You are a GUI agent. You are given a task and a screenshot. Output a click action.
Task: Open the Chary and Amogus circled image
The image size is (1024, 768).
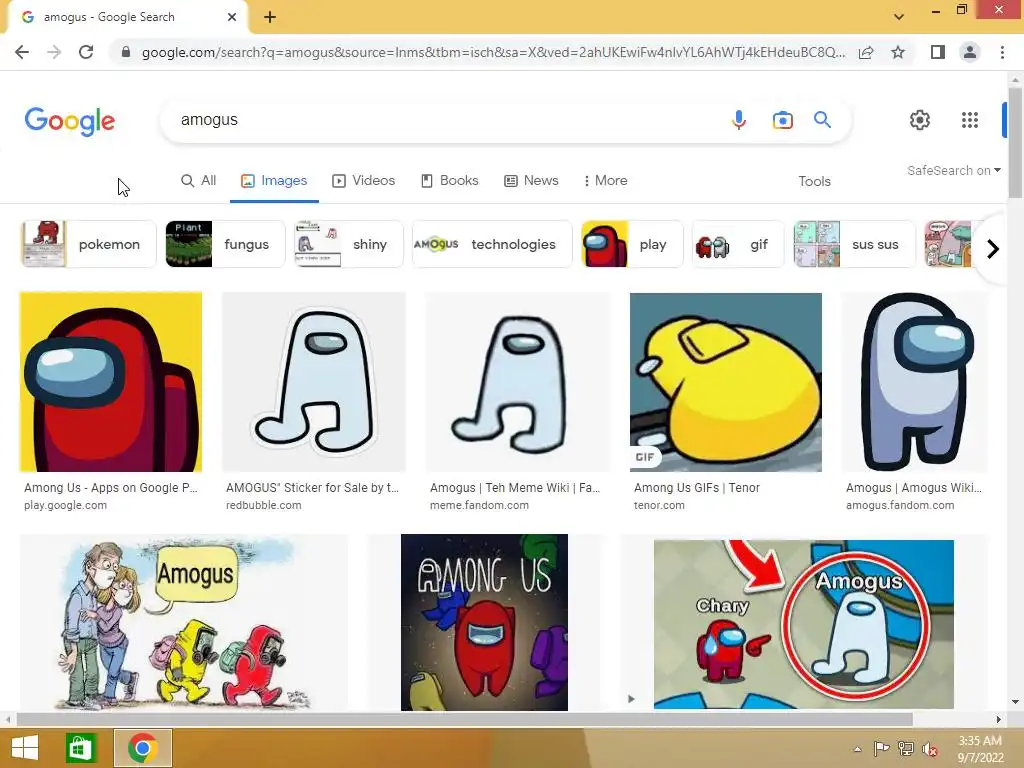pos(803,624)
